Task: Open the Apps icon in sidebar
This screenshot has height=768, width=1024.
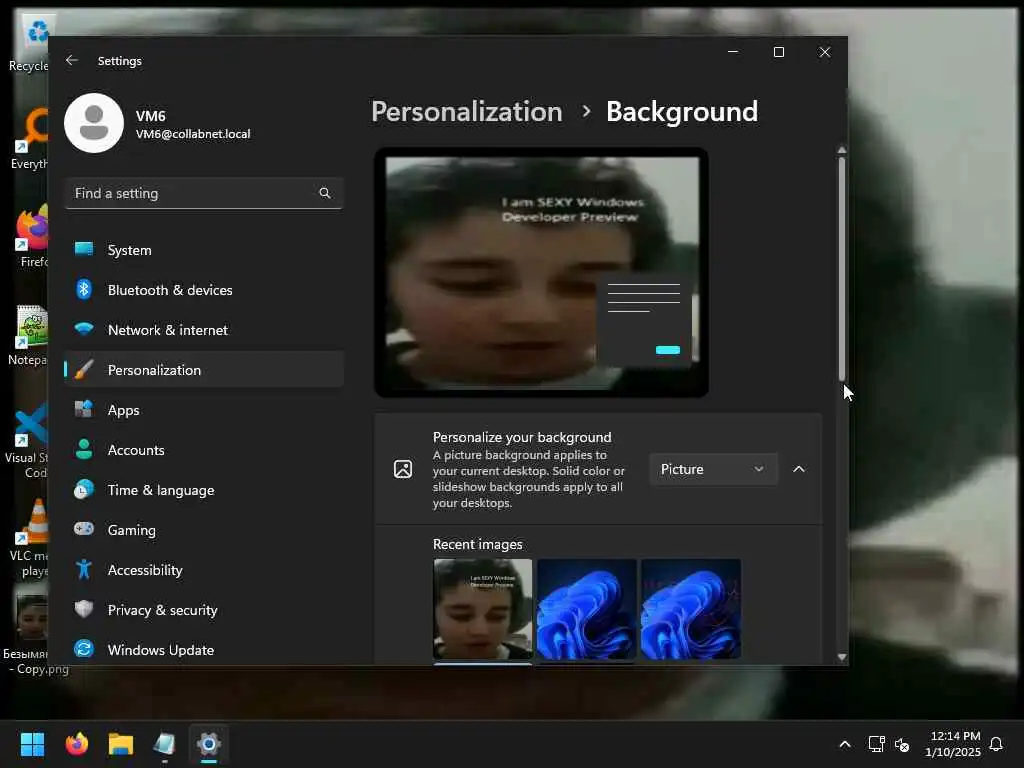Action: coord(84,409)
